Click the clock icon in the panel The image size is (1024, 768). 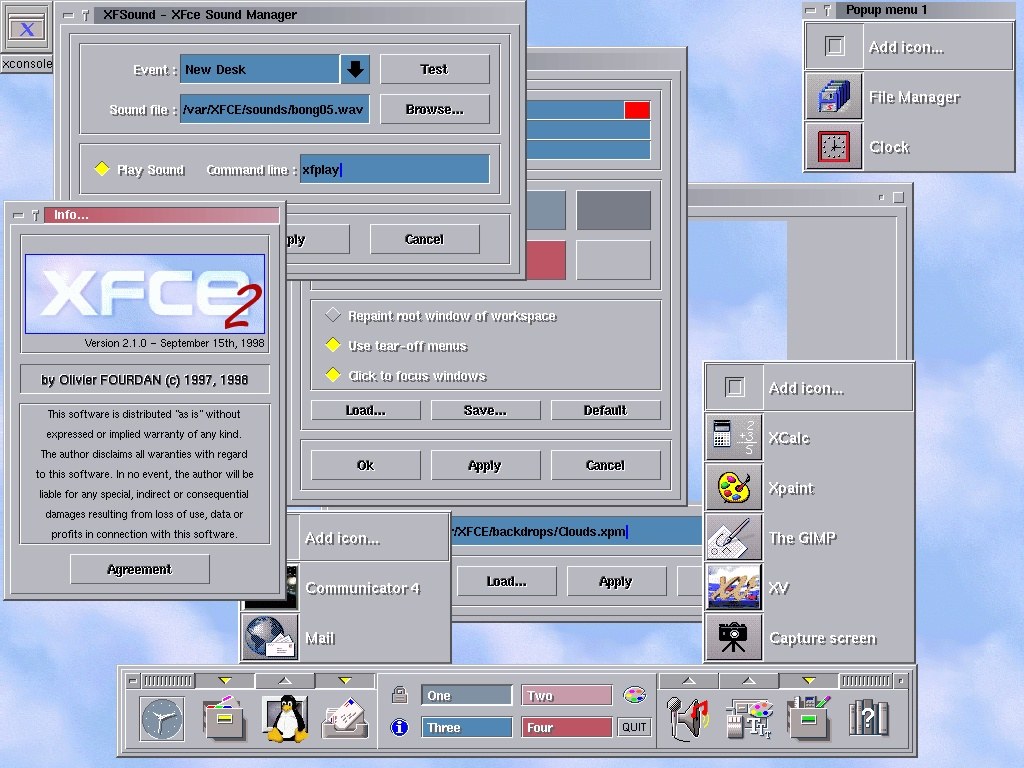coord(162,718)
